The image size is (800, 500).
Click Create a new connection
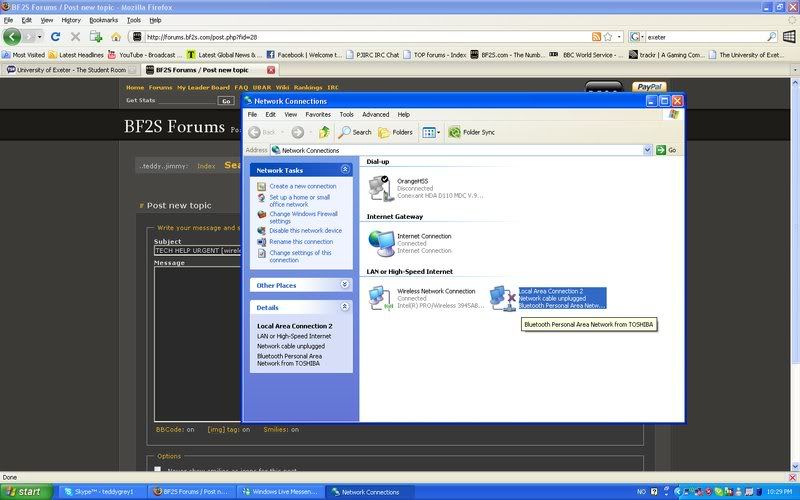click(303, 186)
